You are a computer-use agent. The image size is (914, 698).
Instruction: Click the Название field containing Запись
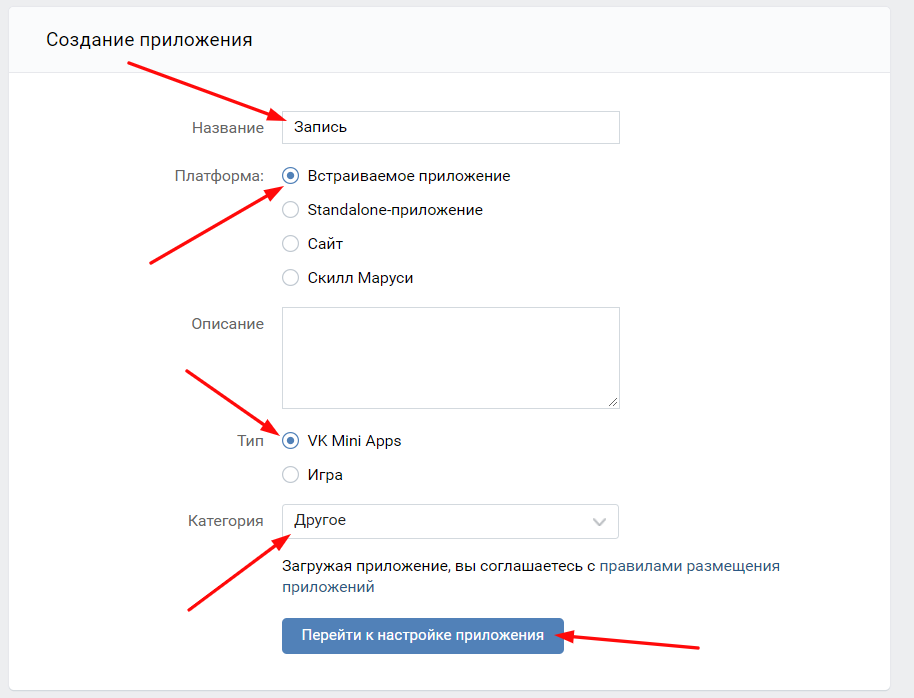pos(451,127)
